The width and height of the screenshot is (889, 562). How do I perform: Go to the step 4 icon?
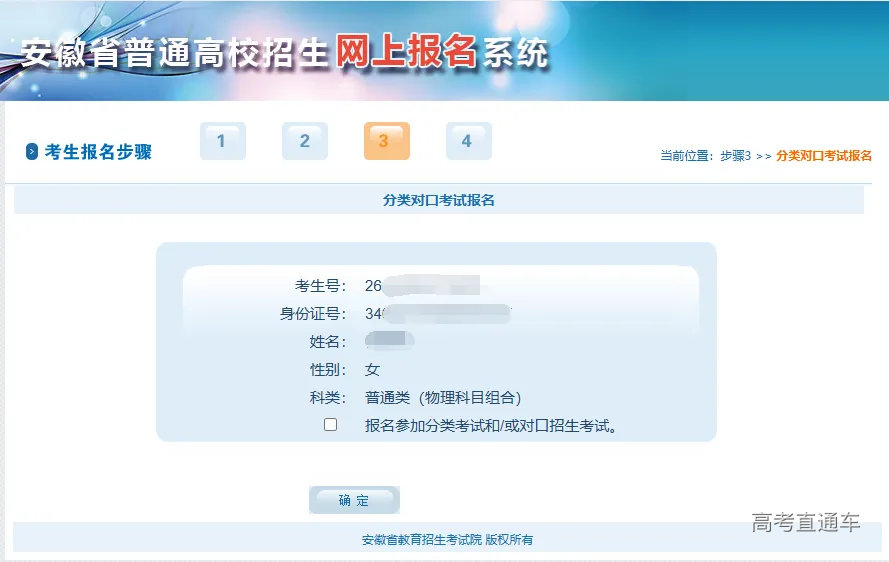point(468,142)
